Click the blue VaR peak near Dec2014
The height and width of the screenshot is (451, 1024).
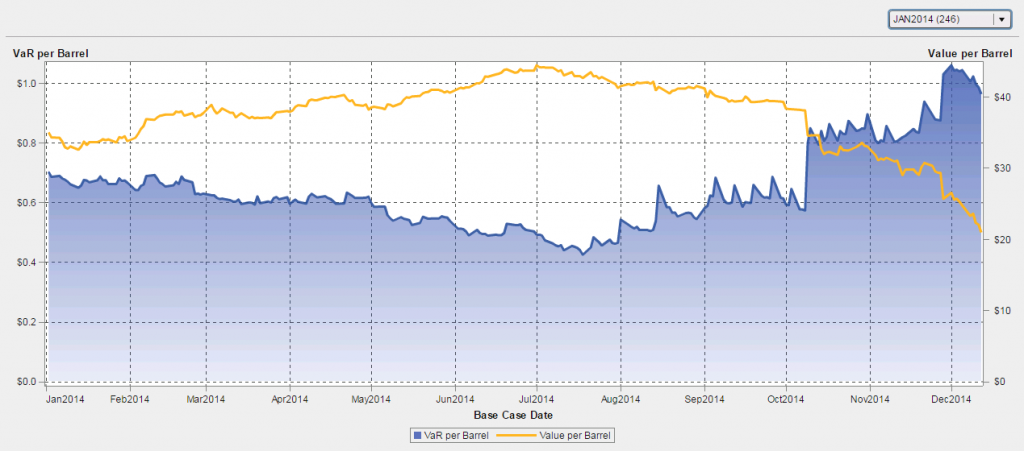(x=950, y=66)
